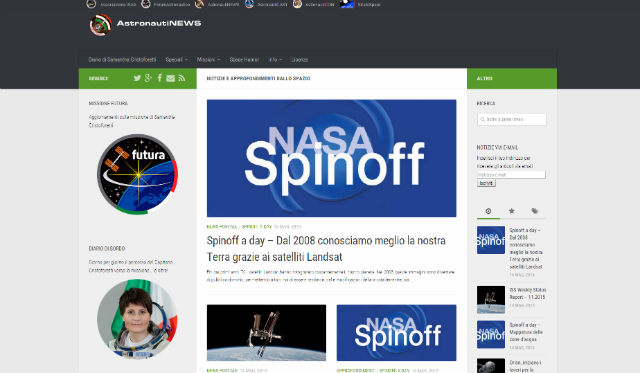The height and width of the screenshot is (373, 640).
Task: Open the ISS Weekly Status Report thumbnail
Action: point(491,300)
